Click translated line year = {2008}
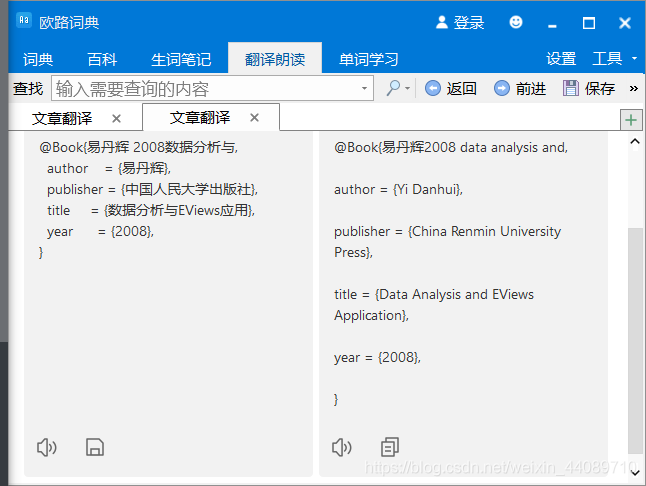646x486 pixels. tap(377, 357)
